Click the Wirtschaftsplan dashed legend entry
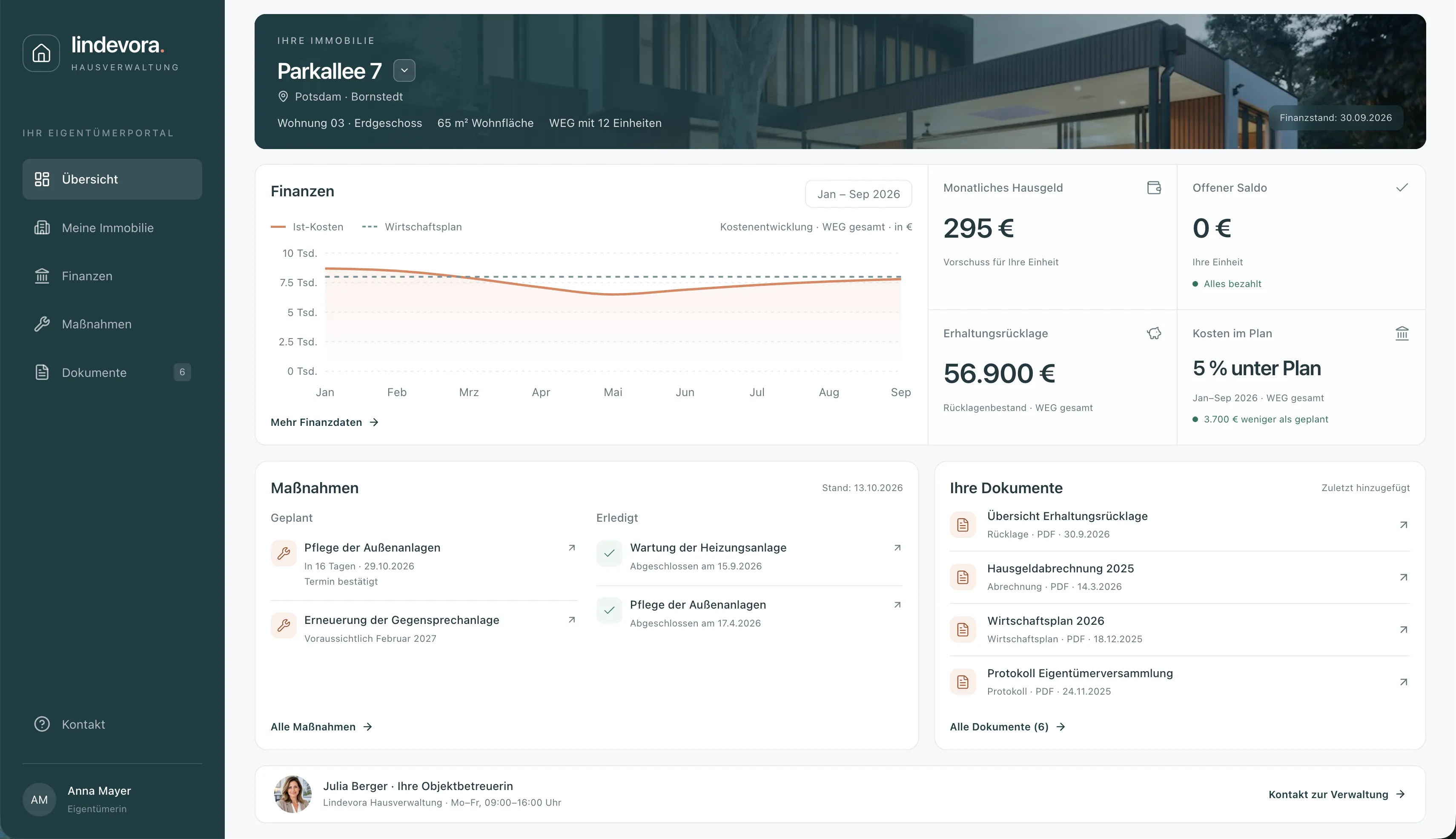1456x839 pixels. [412, 227]
